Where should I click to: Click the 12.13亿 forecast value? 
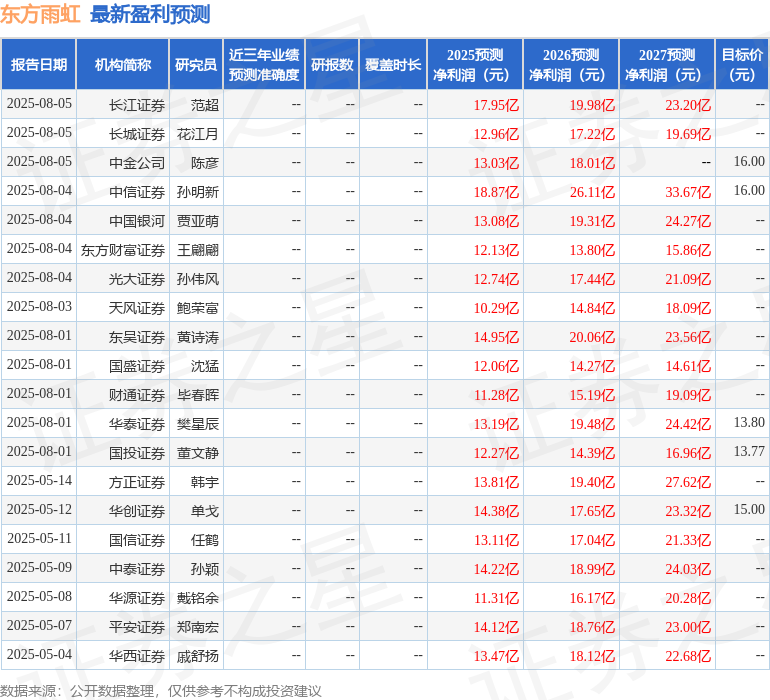(496, 250)
